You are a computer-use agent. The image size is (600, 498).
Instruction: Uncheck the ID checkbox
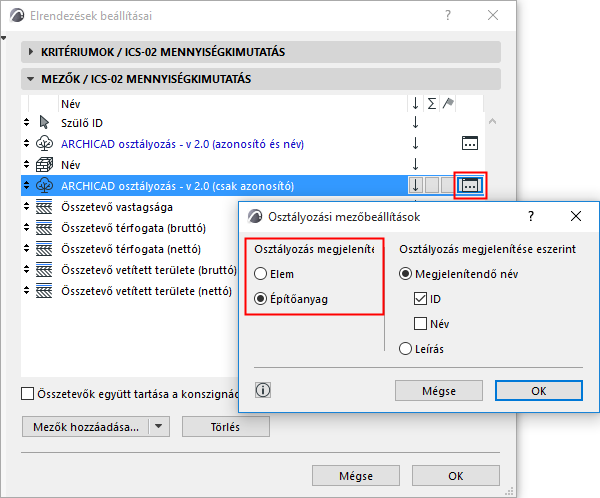point(420,299)
